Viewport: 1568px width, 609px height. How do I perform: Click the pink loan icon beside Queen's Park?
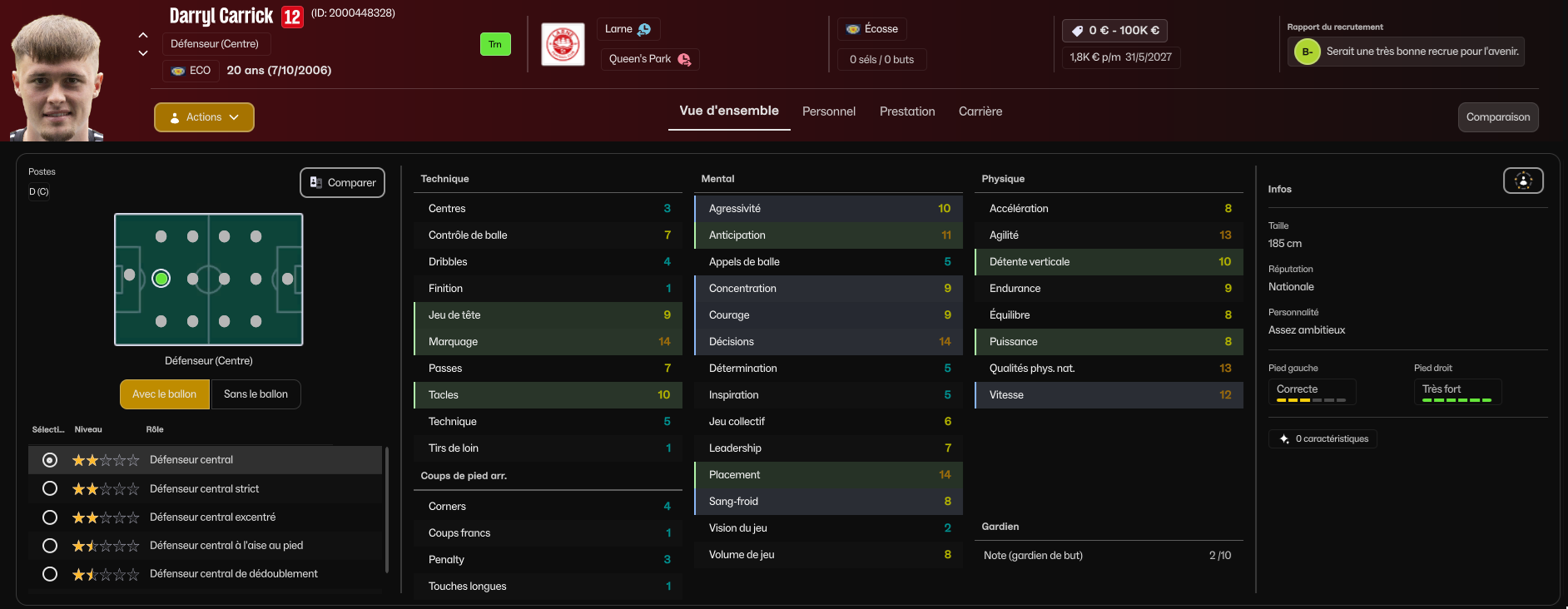684,59
